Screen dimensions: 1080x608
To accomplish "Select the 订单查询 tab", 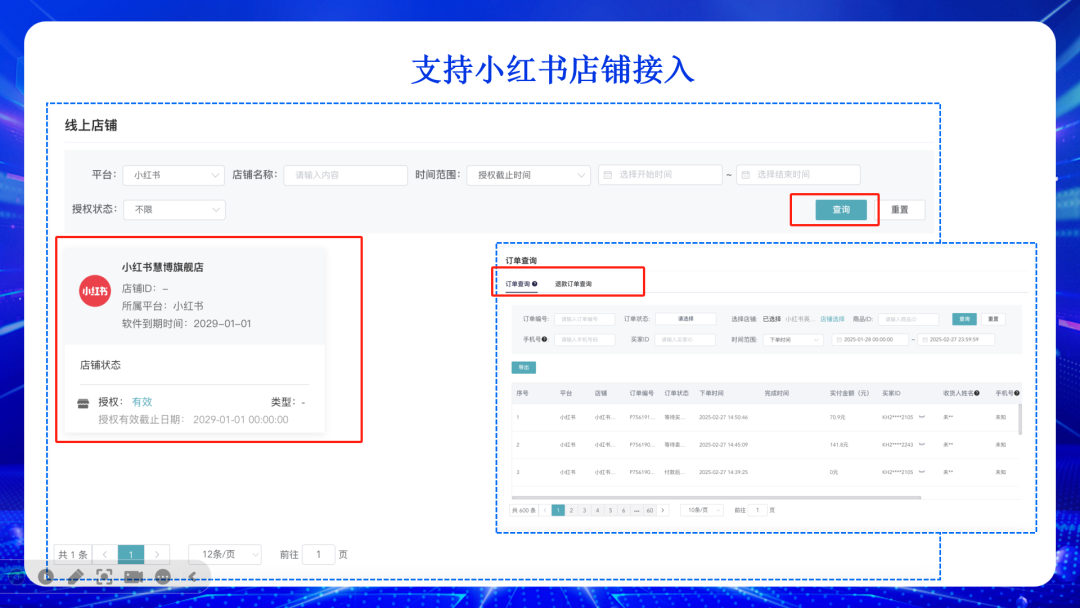I will (x=521, y=284).
